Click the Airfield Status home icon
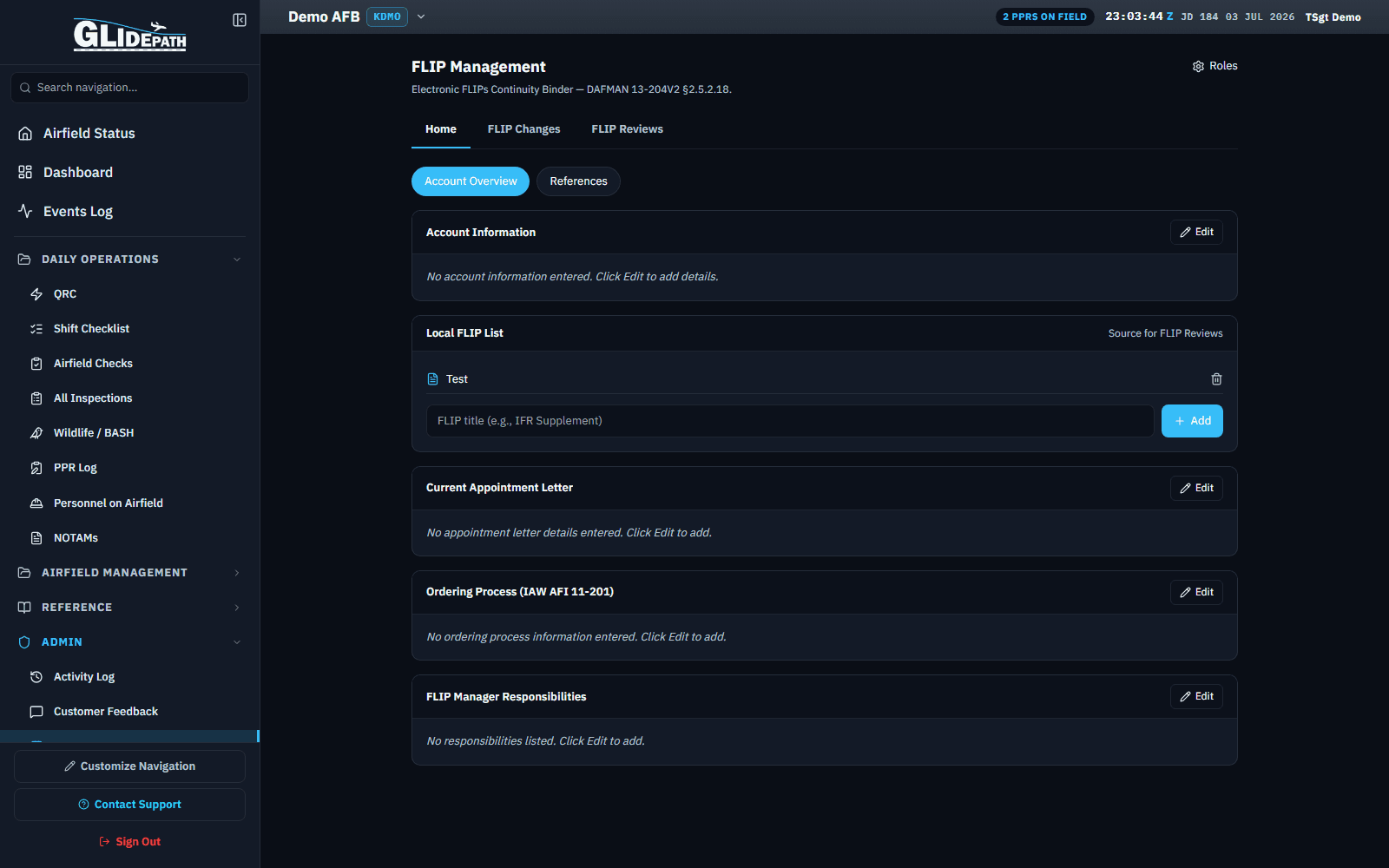Image resolution: width=1389 pixels, height=868 pixels. (x=25, y=133)
